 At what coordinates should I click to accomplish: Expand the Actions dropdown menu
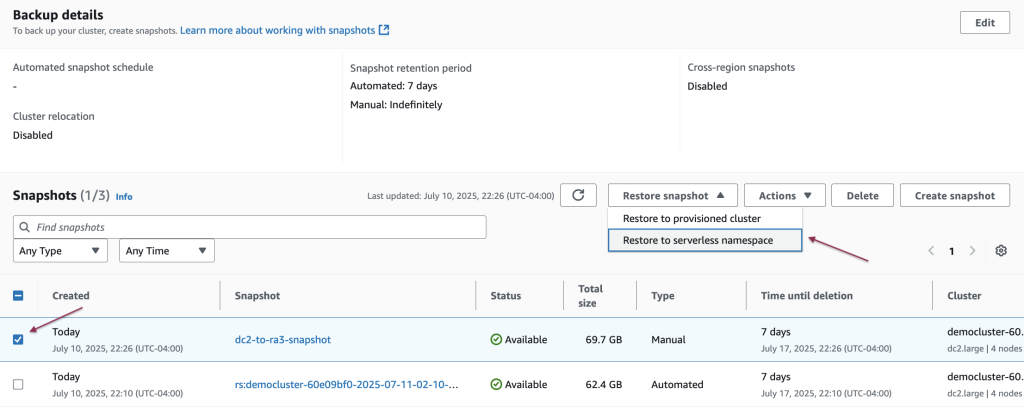784,196
